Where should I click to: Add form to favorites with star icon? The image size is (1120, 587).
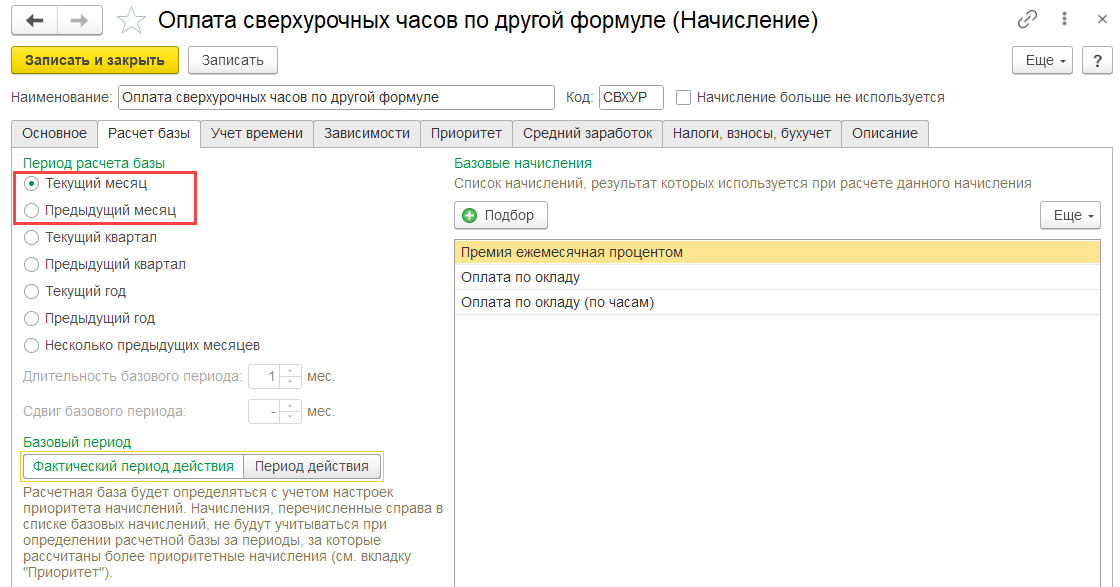point(130,20)
